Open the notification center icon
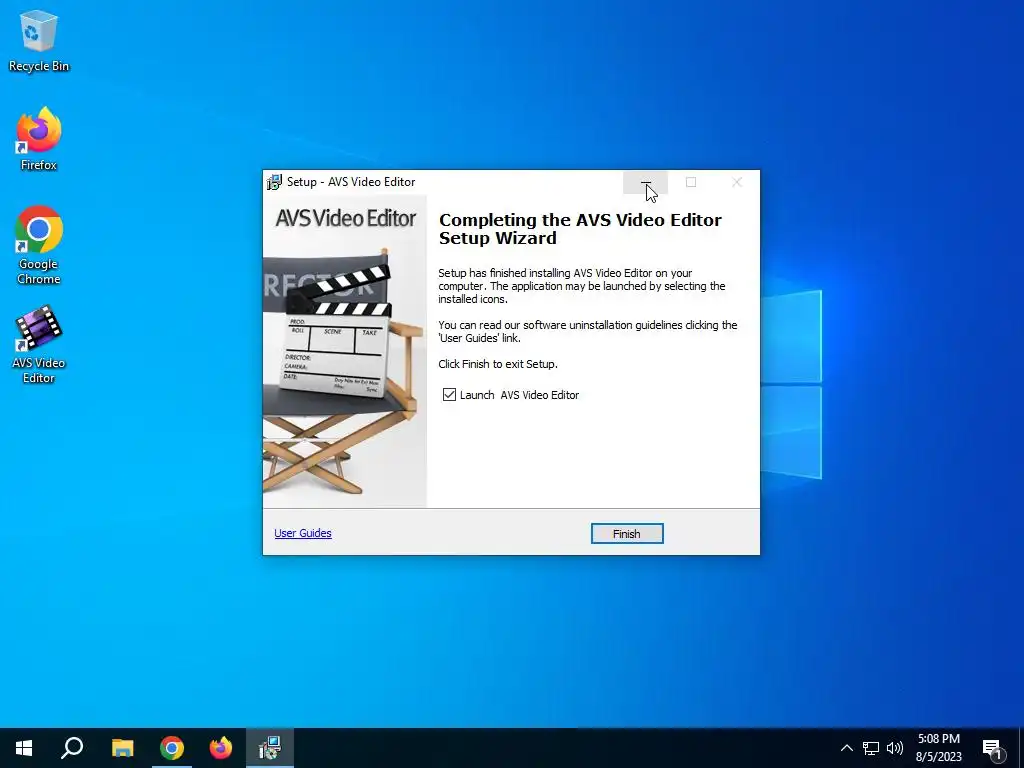 click(x=993, y=748)
